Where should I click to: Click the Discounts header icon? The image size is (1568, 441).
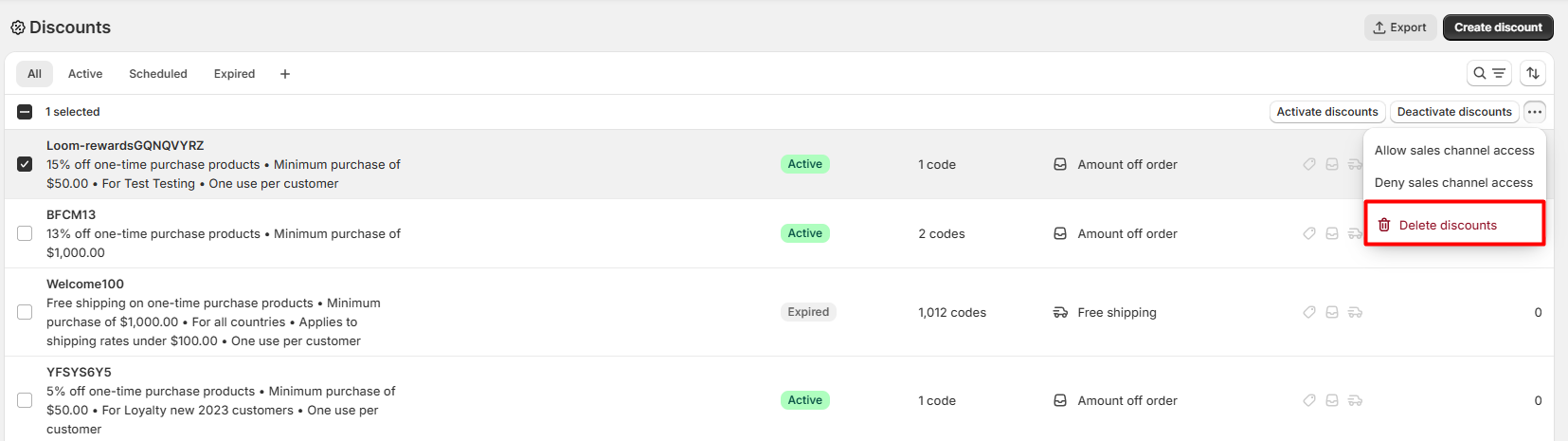(17, 28)
